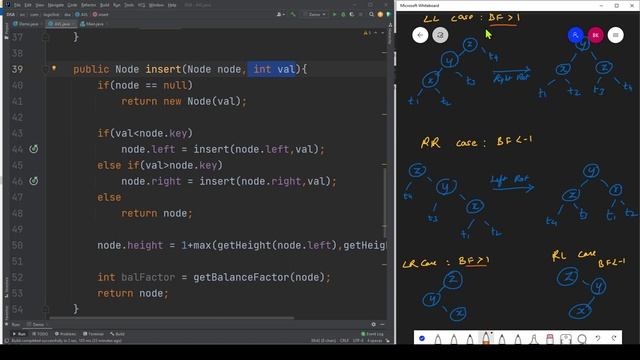The image size is (640, 360).
Task: Click the UTF-8 encoding status entry
Action: 358,340
